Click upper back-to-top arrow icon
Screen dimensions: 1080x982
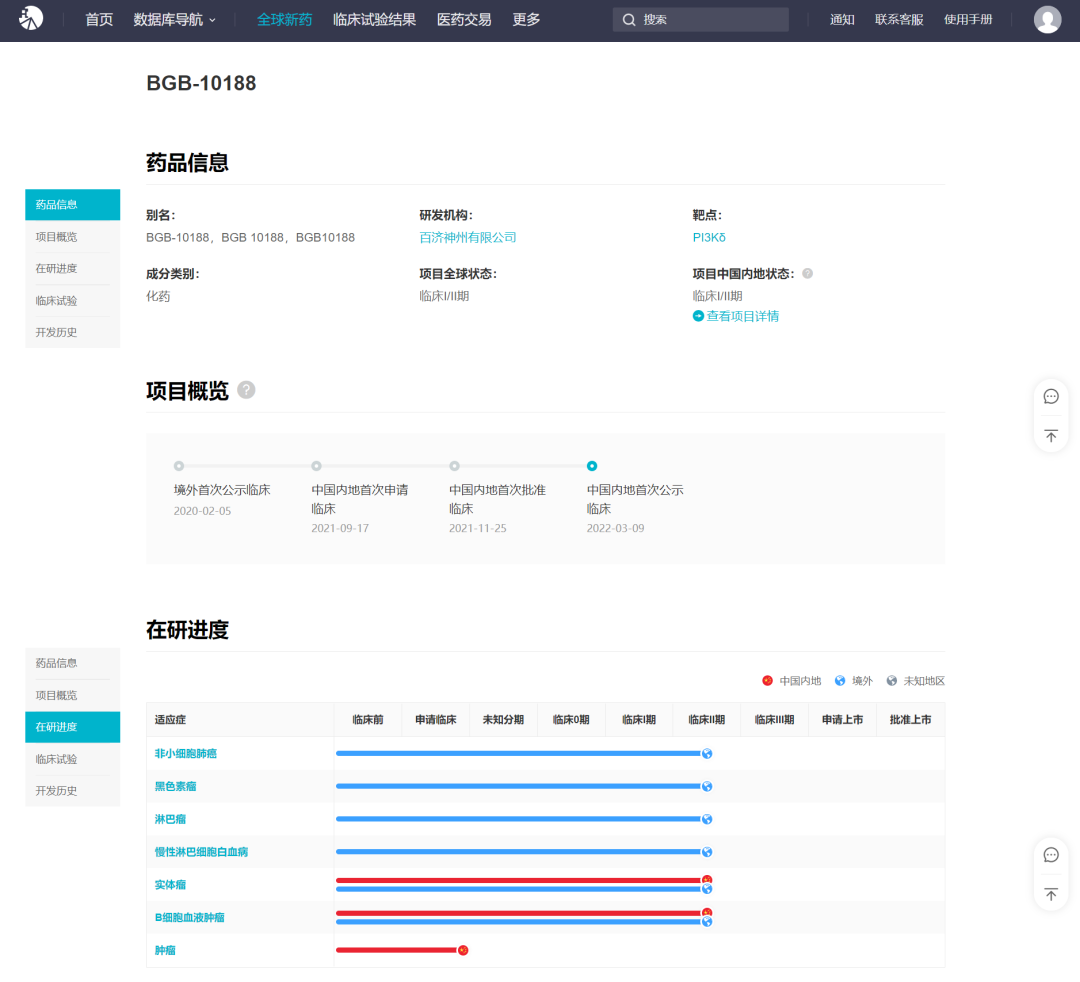pos(1050,435)
